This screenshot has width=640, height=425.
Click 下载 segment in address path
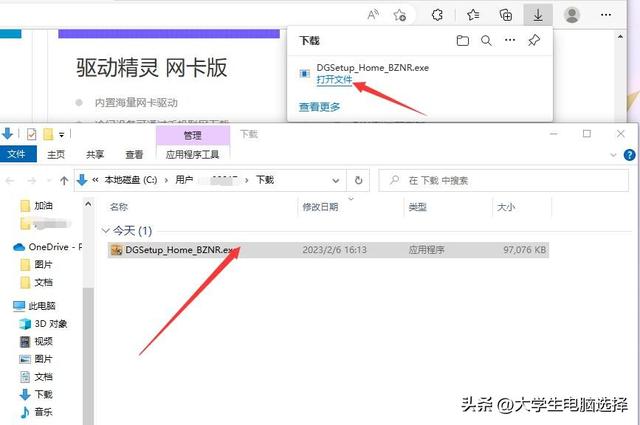click(x=265, y=180)
